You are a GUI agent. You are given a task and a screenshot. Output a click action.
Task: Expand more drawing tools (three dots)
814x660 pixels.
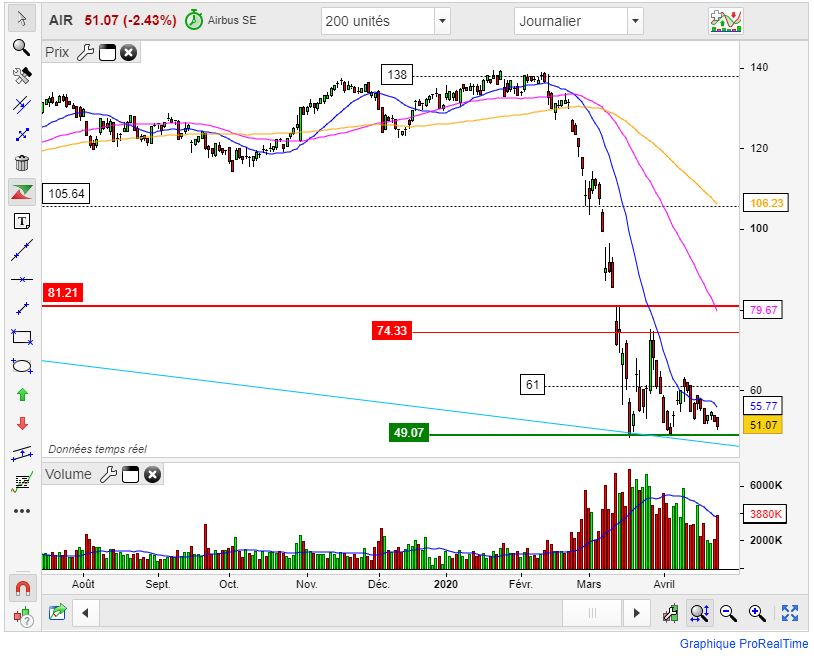point(21,511)
